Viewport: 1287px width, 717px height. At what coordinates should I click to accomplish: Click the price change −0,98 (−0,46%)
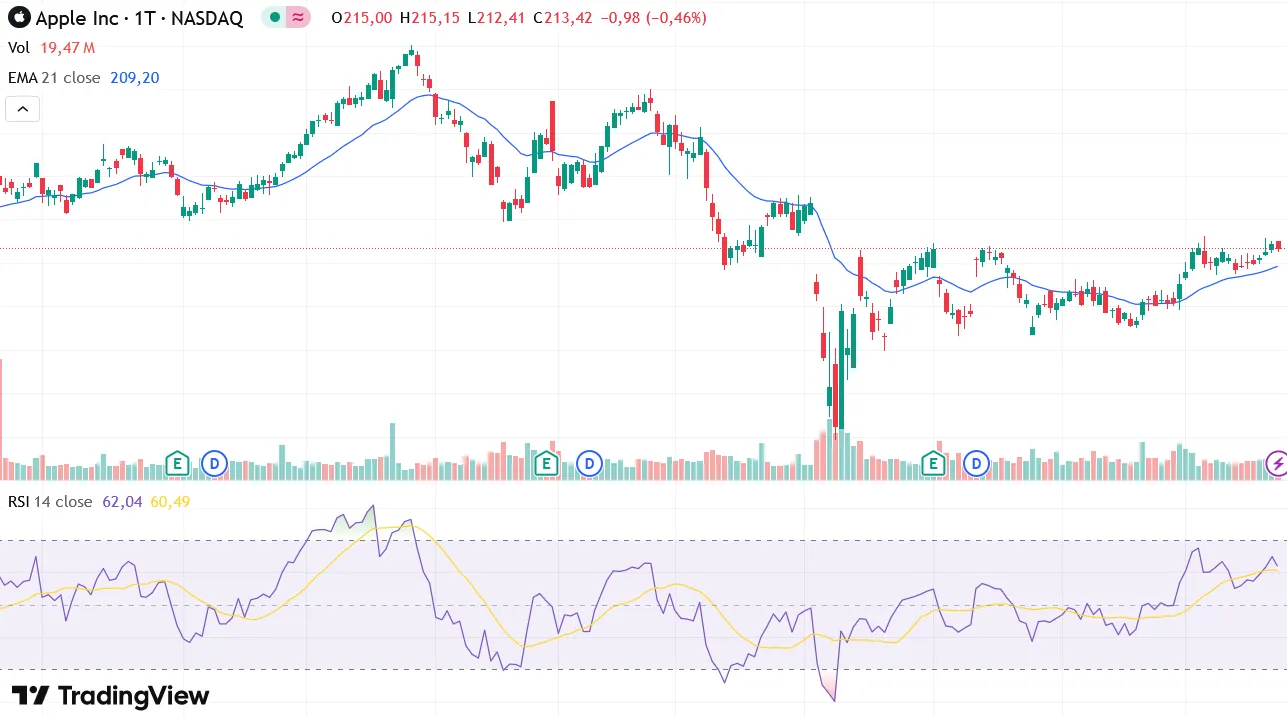pyautogui.click(x=653, y=18)
